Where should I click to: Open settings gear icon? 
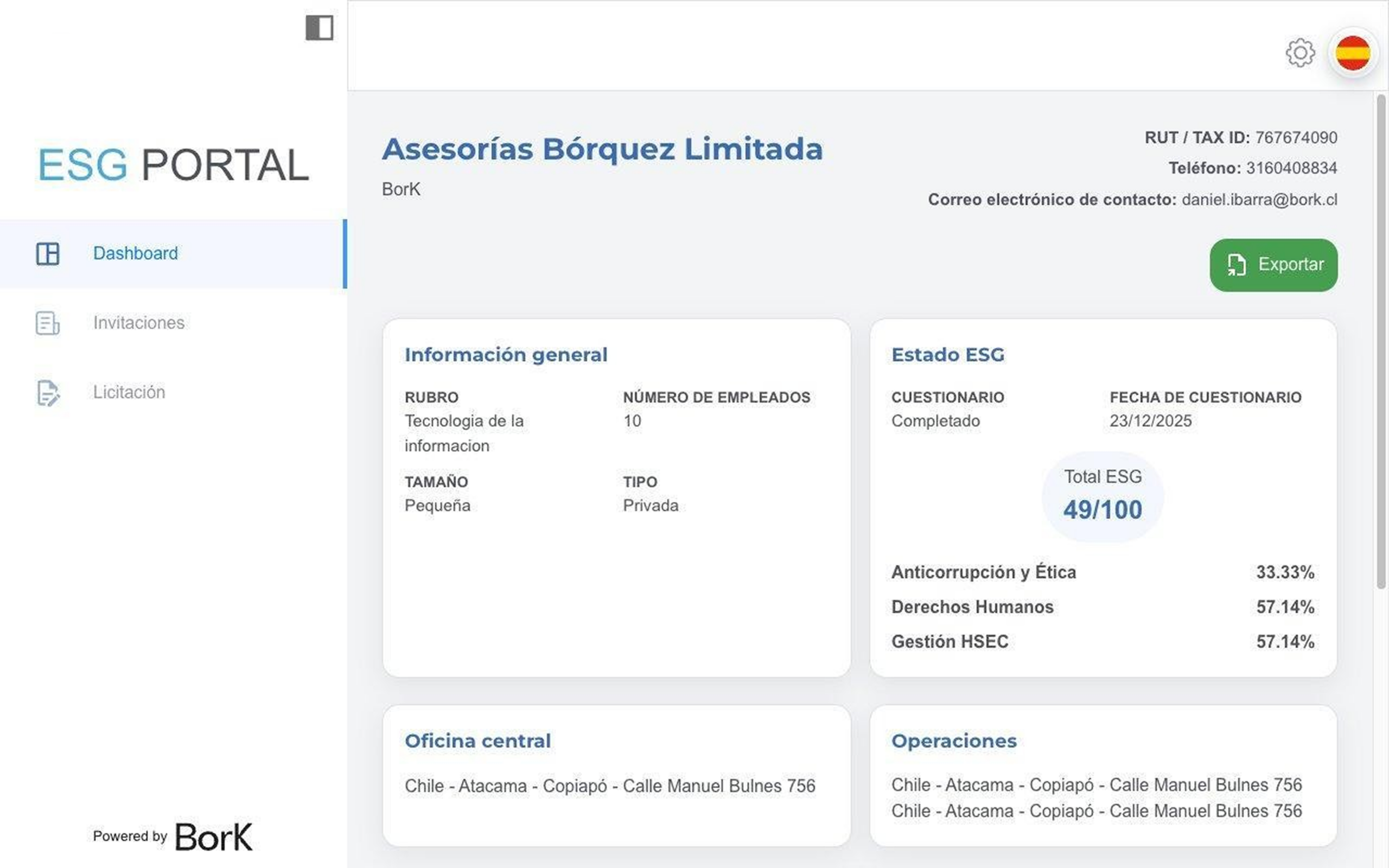1299,53
